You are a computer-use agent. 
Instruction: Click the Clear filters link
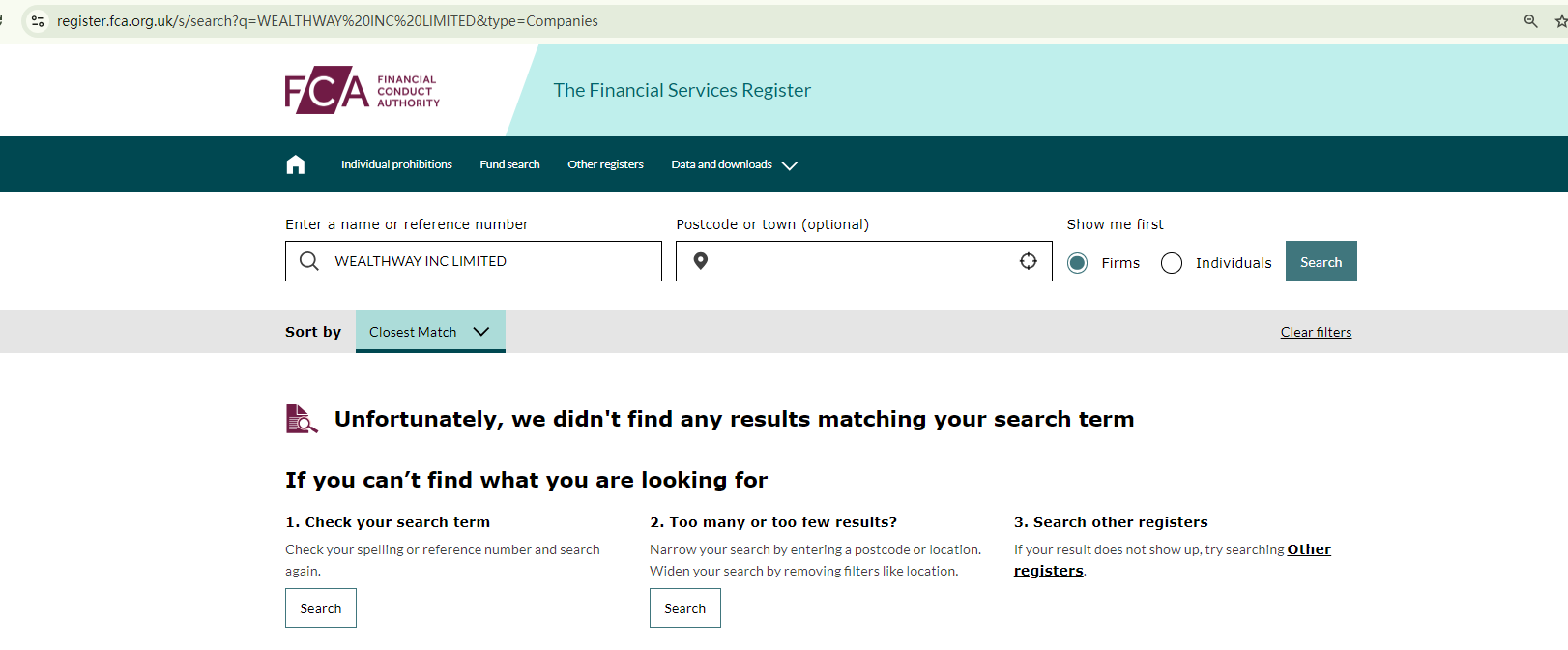click(x=1316, y=332)
